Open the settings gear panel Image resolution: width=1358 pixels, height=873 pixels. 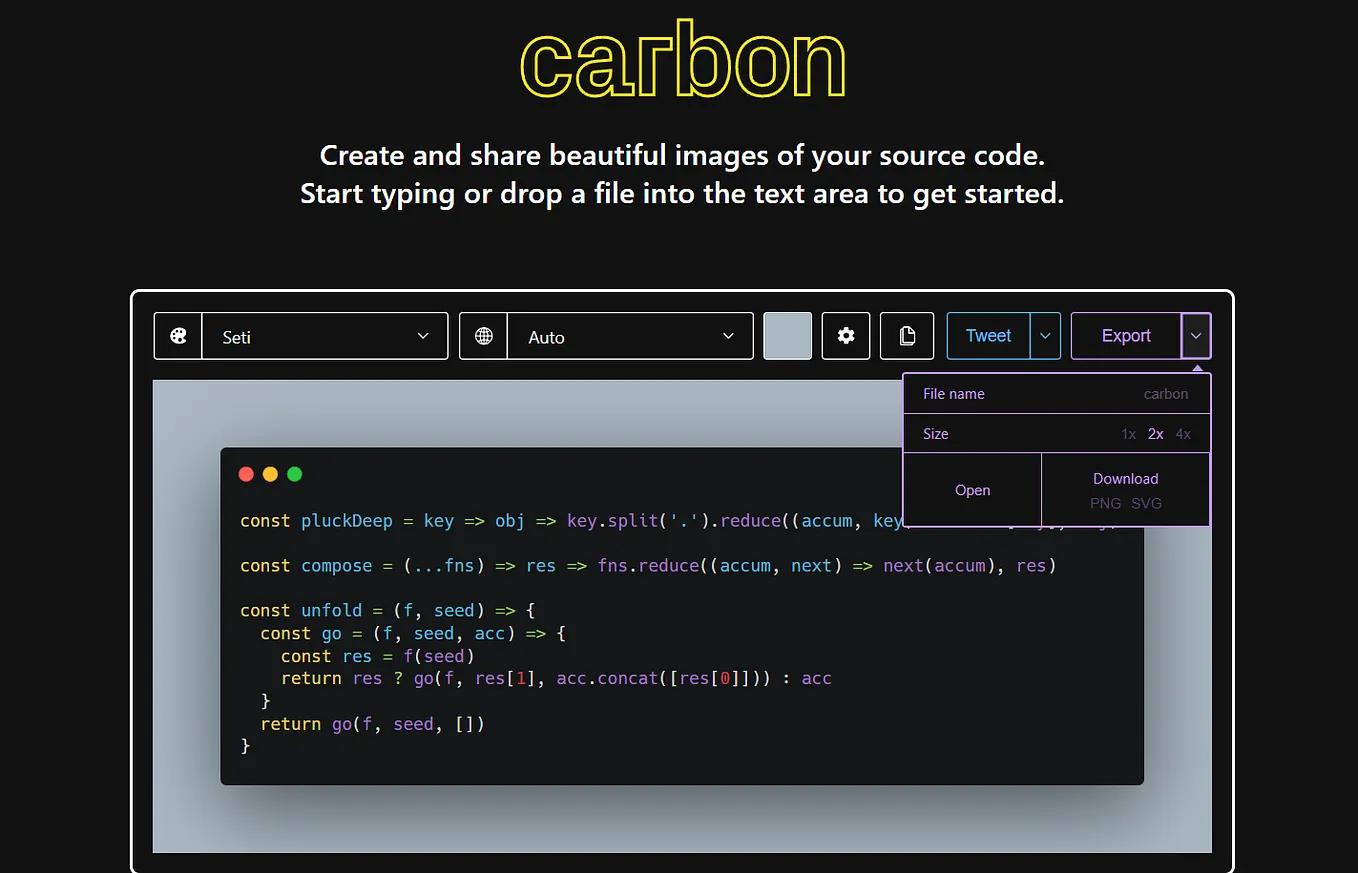pyautogui.click(x=846, y=336)
